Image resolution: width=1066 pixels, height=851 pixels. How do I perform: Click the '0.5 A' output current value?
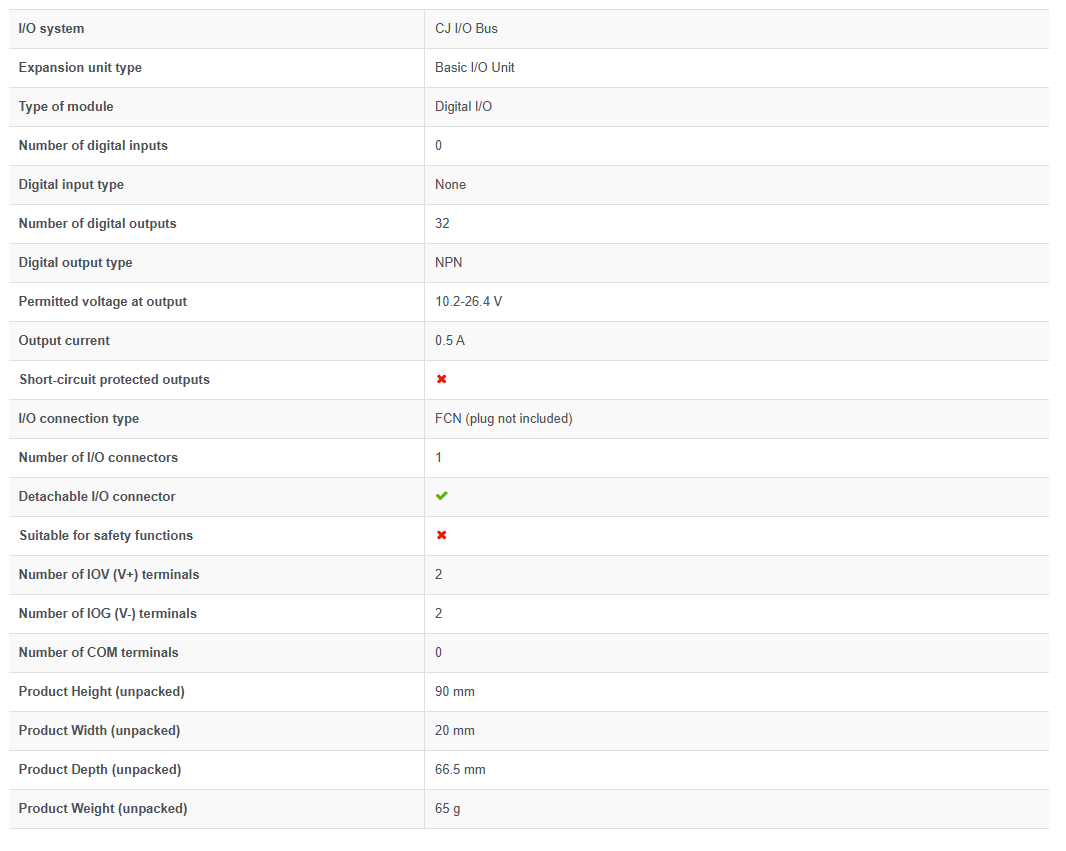pyautogui.click(x=450, y=341)
